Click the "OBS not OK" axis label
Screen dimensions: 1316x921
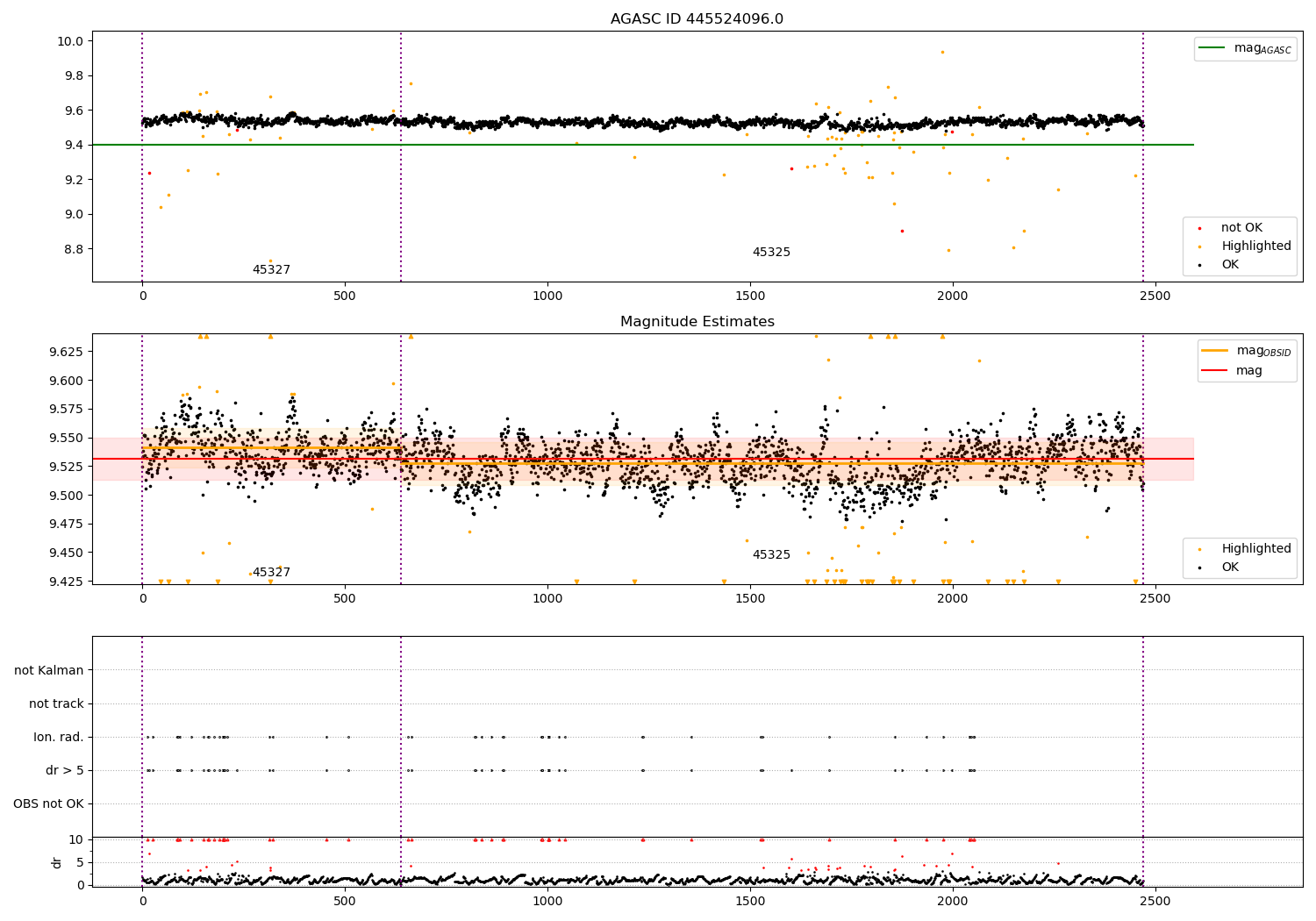(x=48, y=803)
